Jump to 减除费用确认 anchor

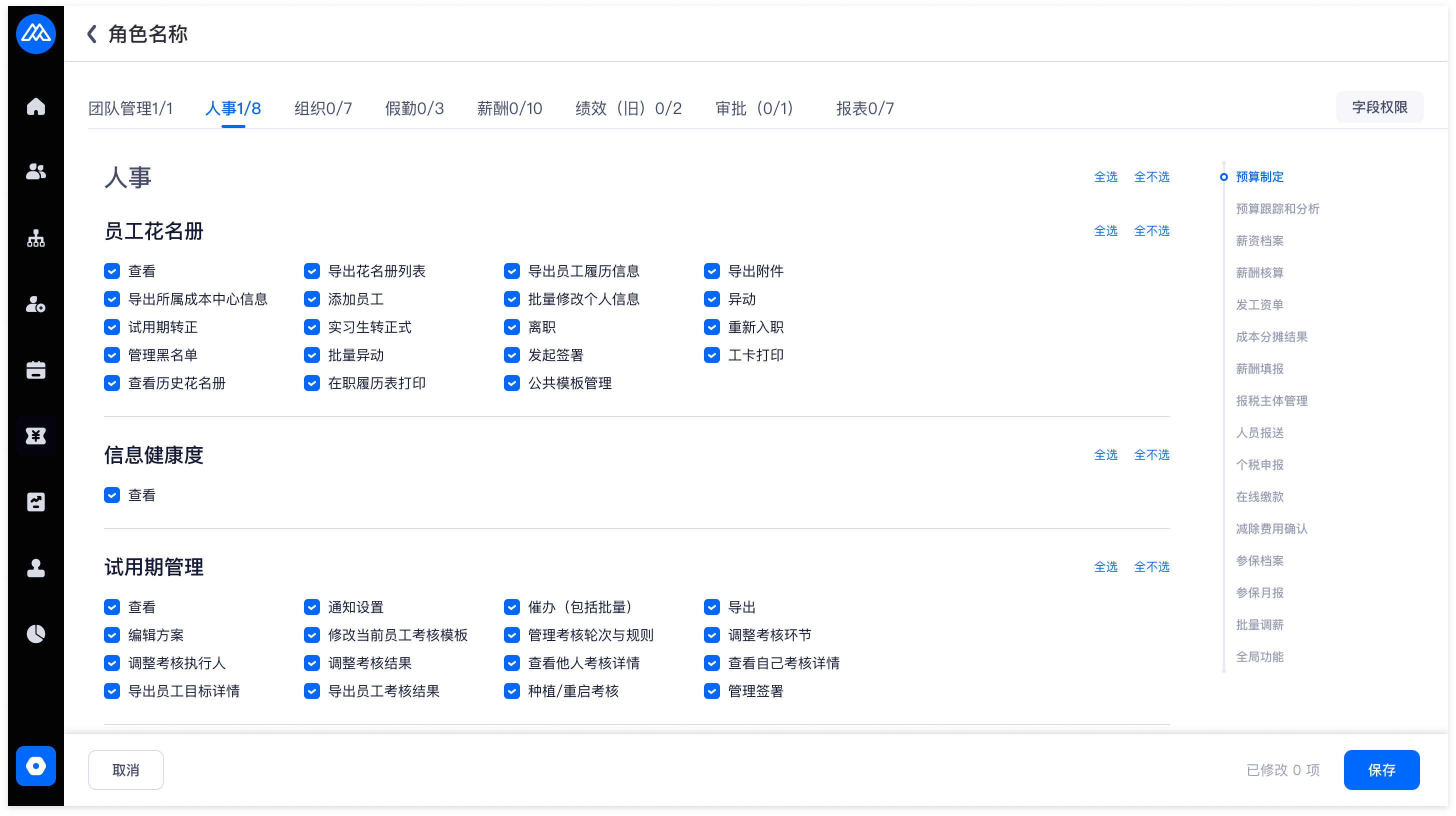(1271, 529)
